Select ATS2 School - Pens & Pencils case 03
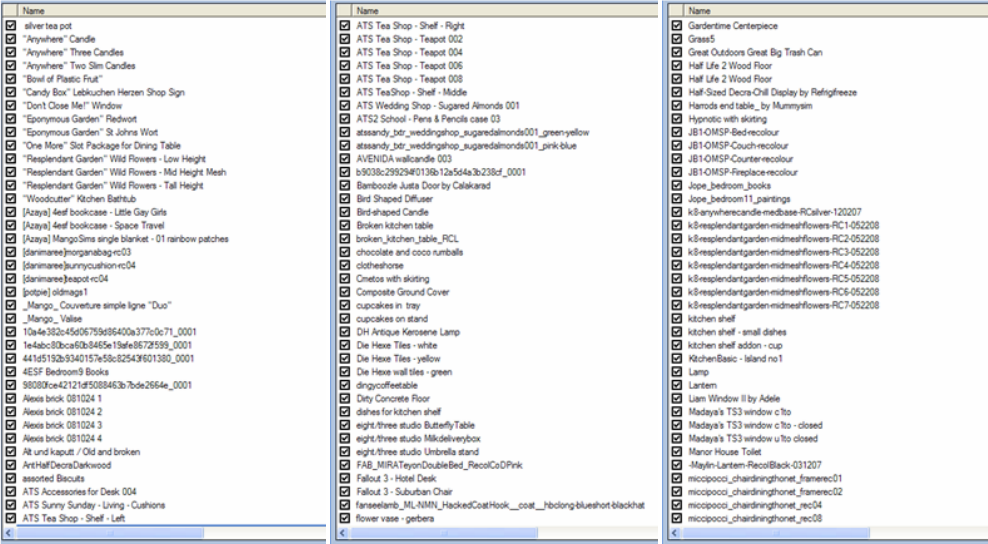This screenshot has width=988, height=544. [x=428, y=119]
